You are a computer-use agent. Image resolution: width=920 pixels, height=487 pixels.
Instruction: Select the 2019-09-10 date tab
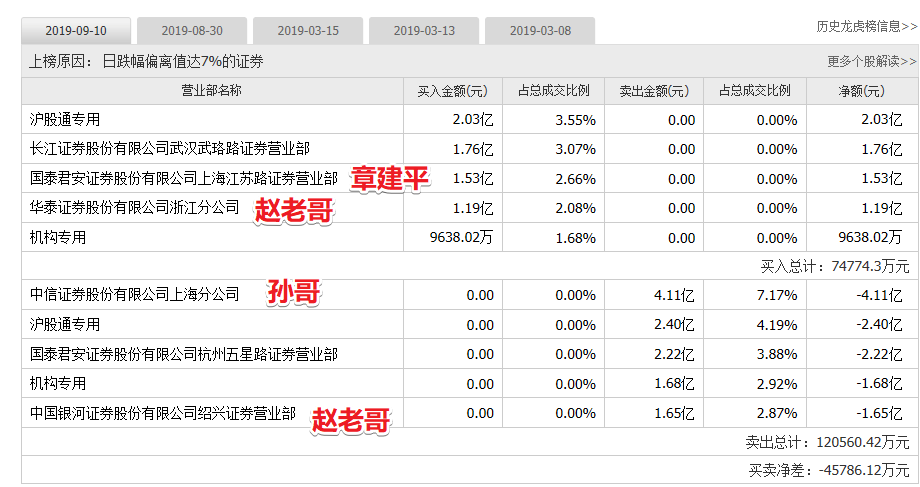pyautogui.click(x=76, y=31)
